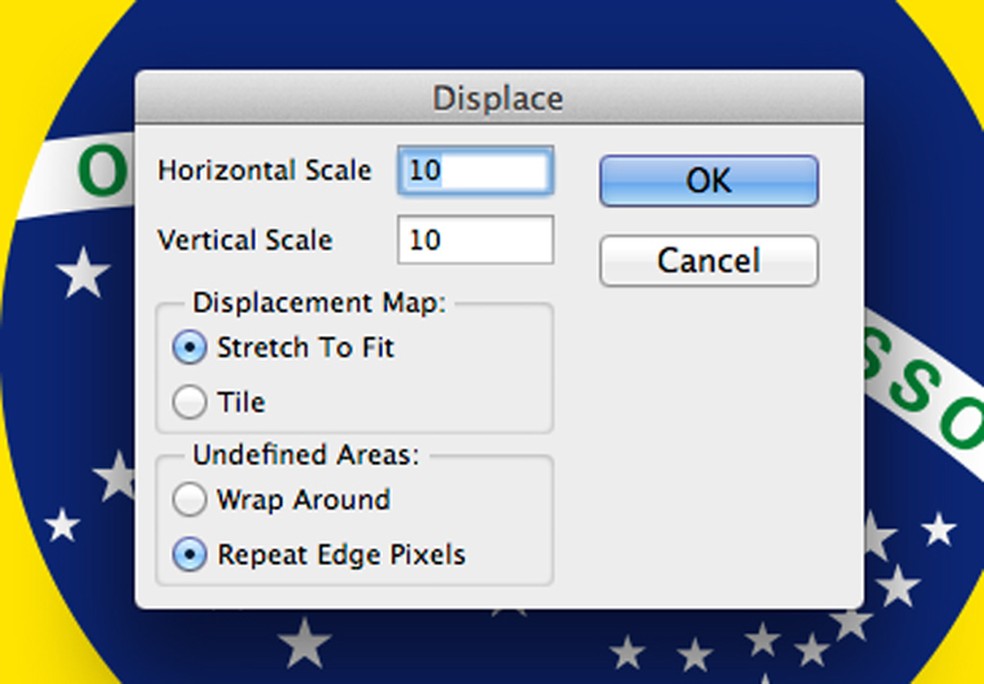
Task: Click the Displacement Map group heading
Action: tap(319, 303)
